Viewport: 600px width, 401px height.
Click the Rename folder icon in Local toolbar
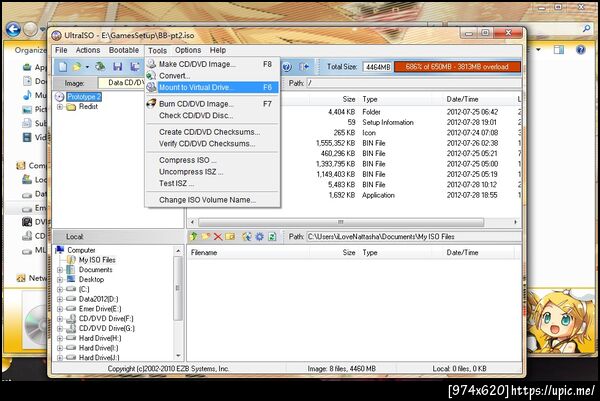[230, 236]
